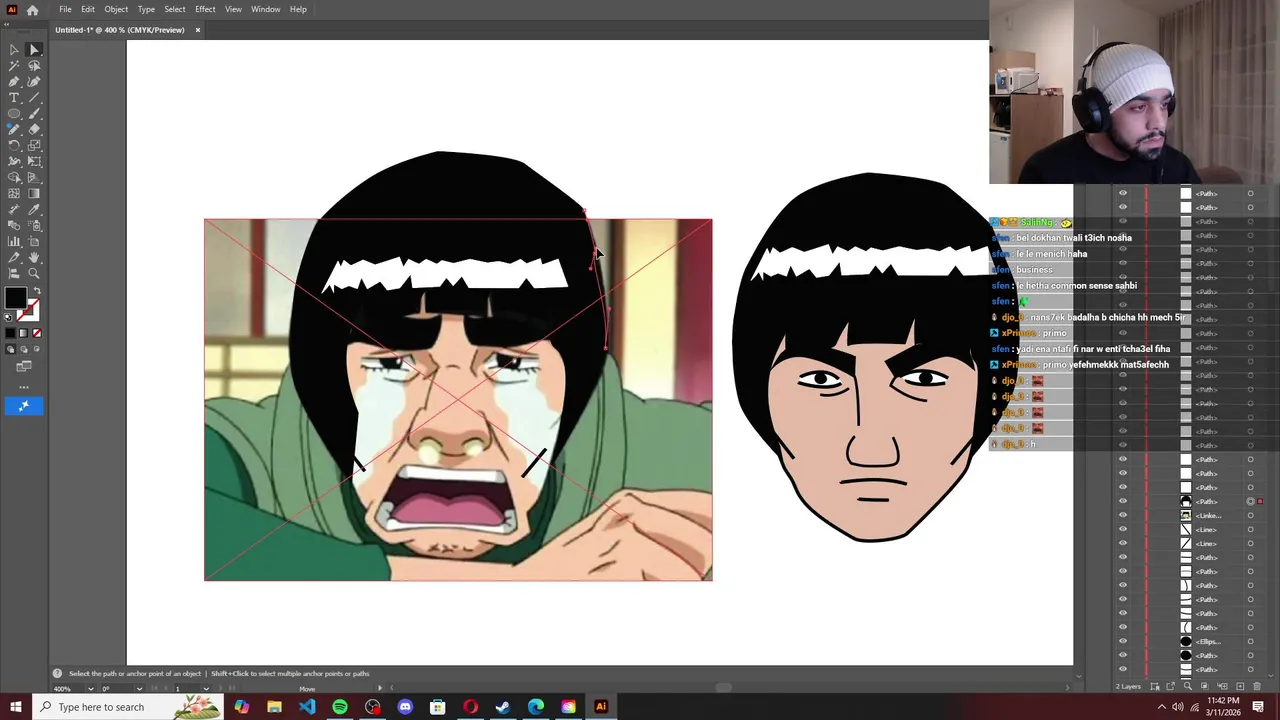Open the View menu
This screenshot has height=720, width=1280.
coord(233,9)
